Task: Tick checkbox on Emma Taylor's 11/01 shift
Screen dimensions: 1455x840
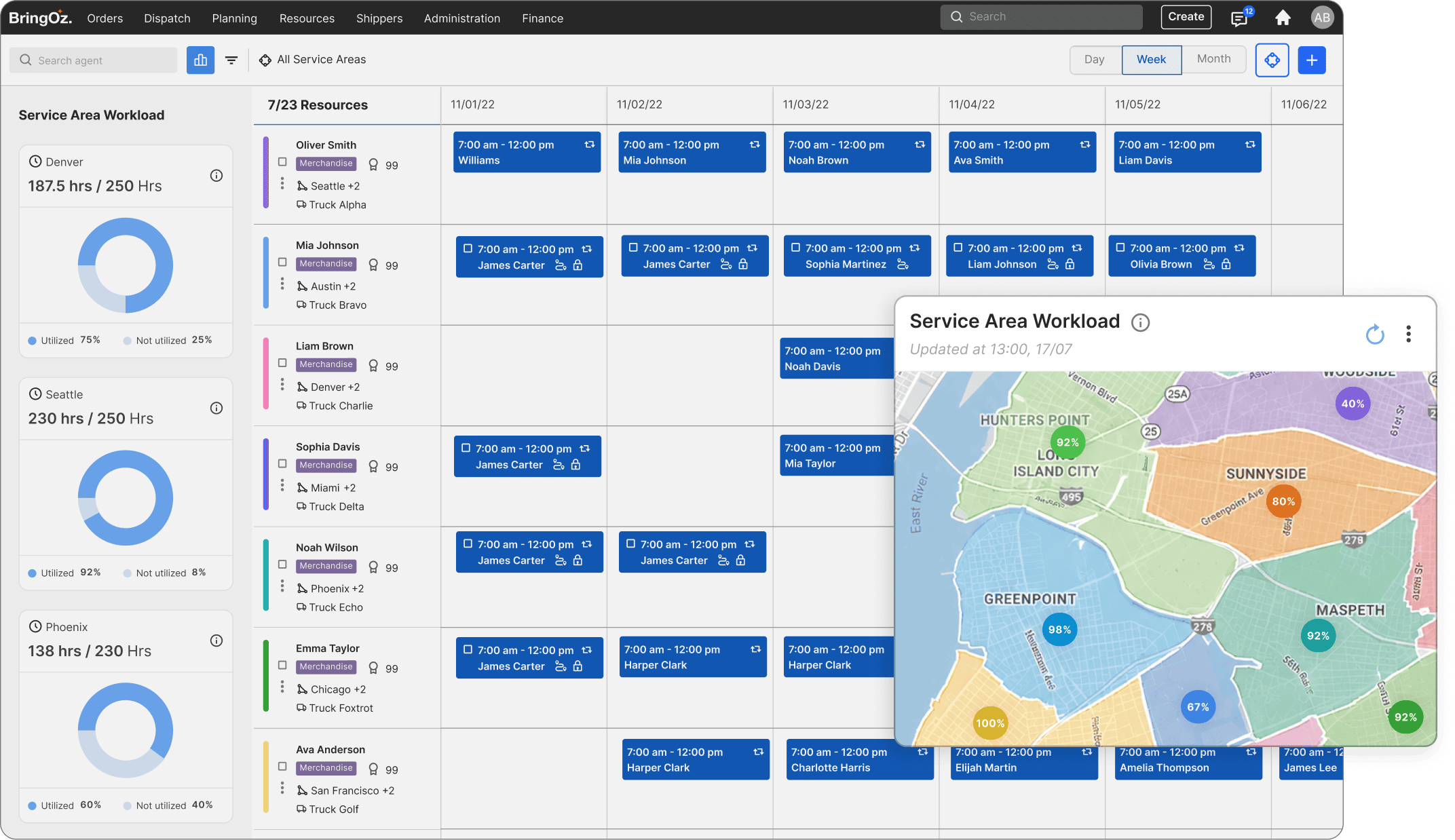Action: (468, 649)
